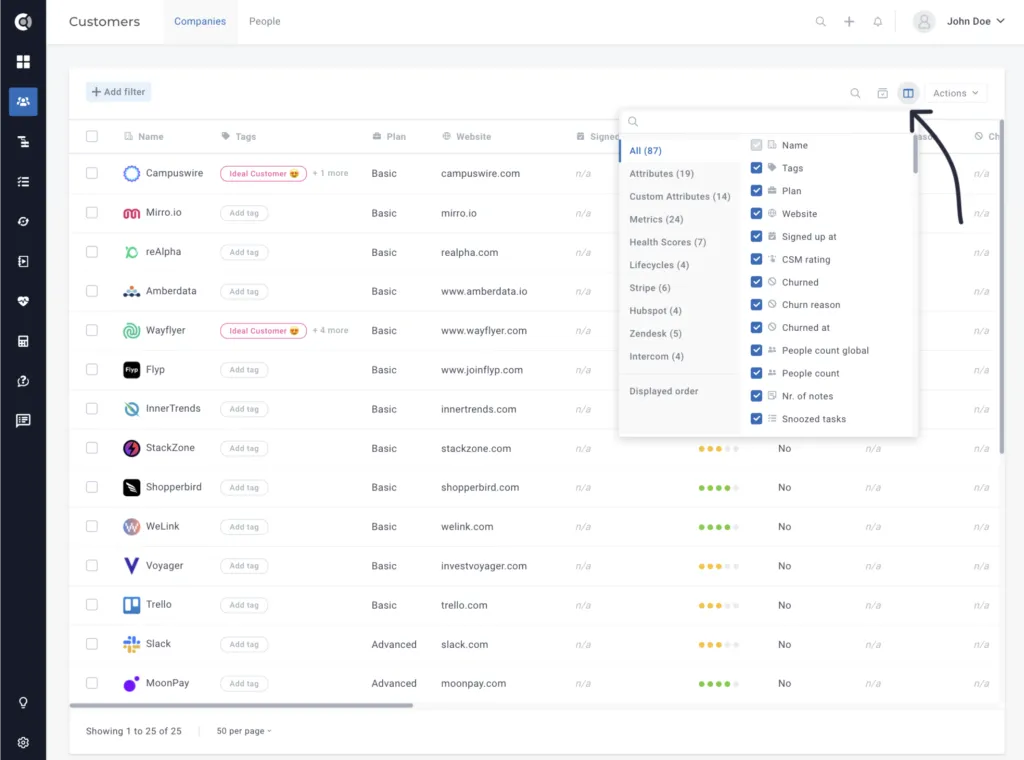Add a tag to Mirro.io
Screen dimensions: 1024x760
(x=244, y=213)
